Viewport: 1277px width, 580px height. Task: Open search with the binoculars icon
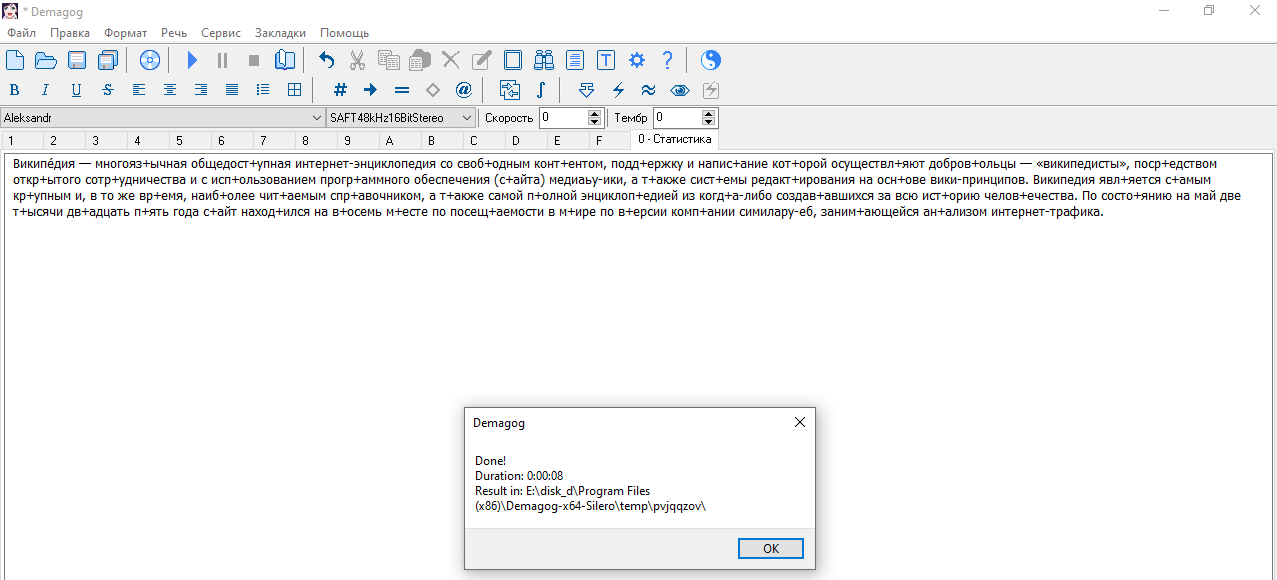[544, 60]
